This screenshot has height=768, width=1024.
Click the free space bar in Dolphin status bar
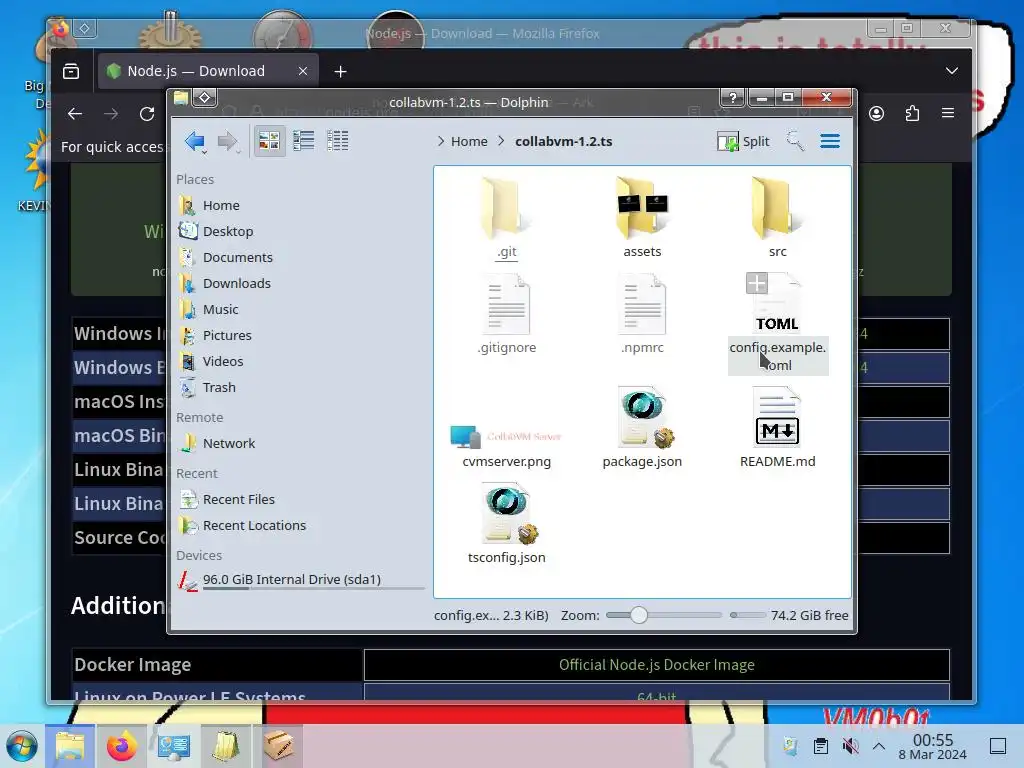[748, 615]
